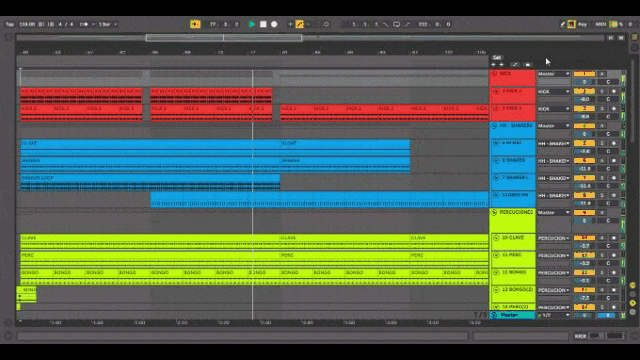Toggle the yellow Automation Arm button
This screenshot has height=360, width=640.
tap(300, 24)
